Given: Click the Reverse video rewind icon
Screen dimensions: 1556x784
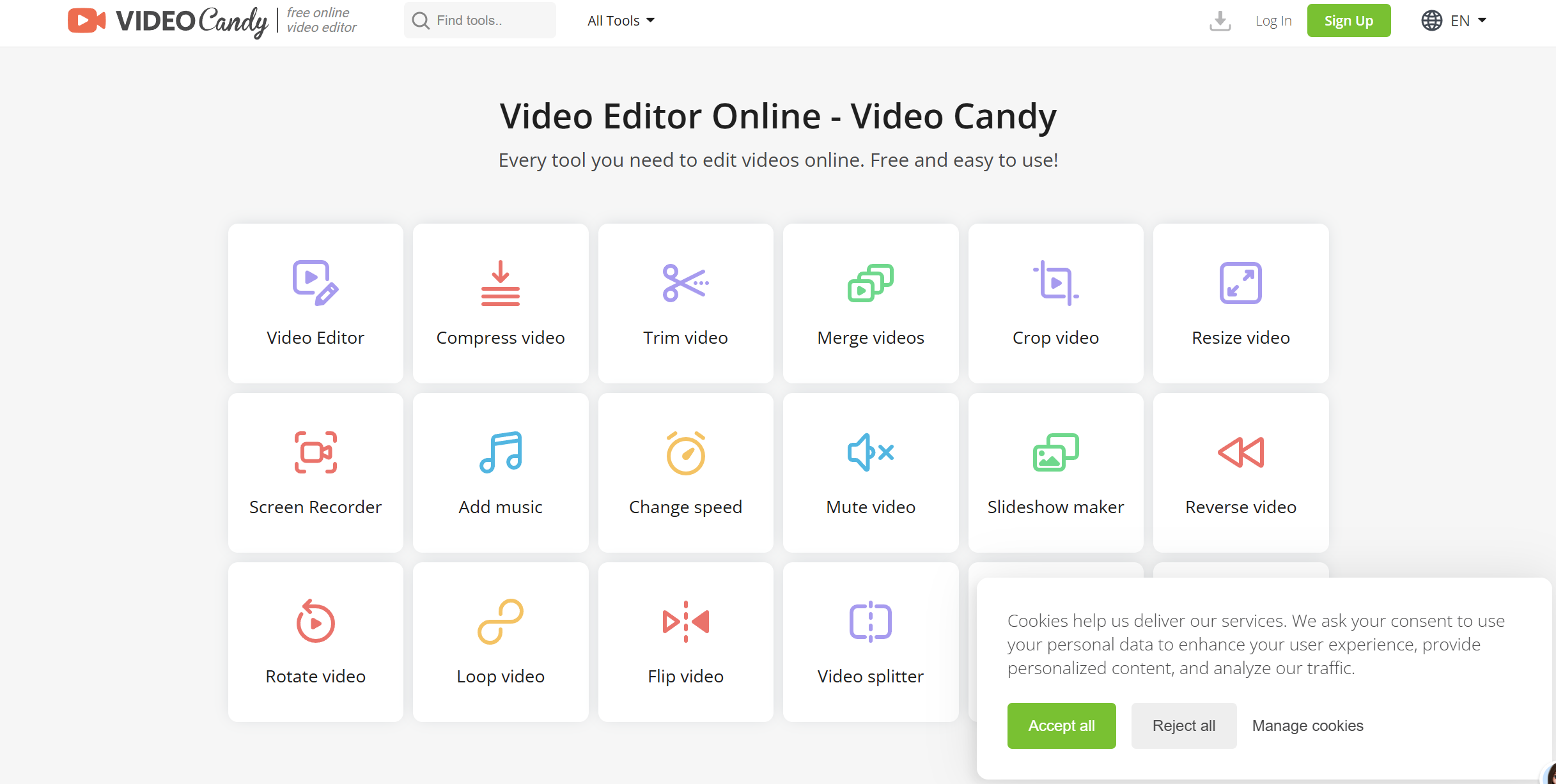Looking at the screenshot, I should click(x=1241, y=452).
